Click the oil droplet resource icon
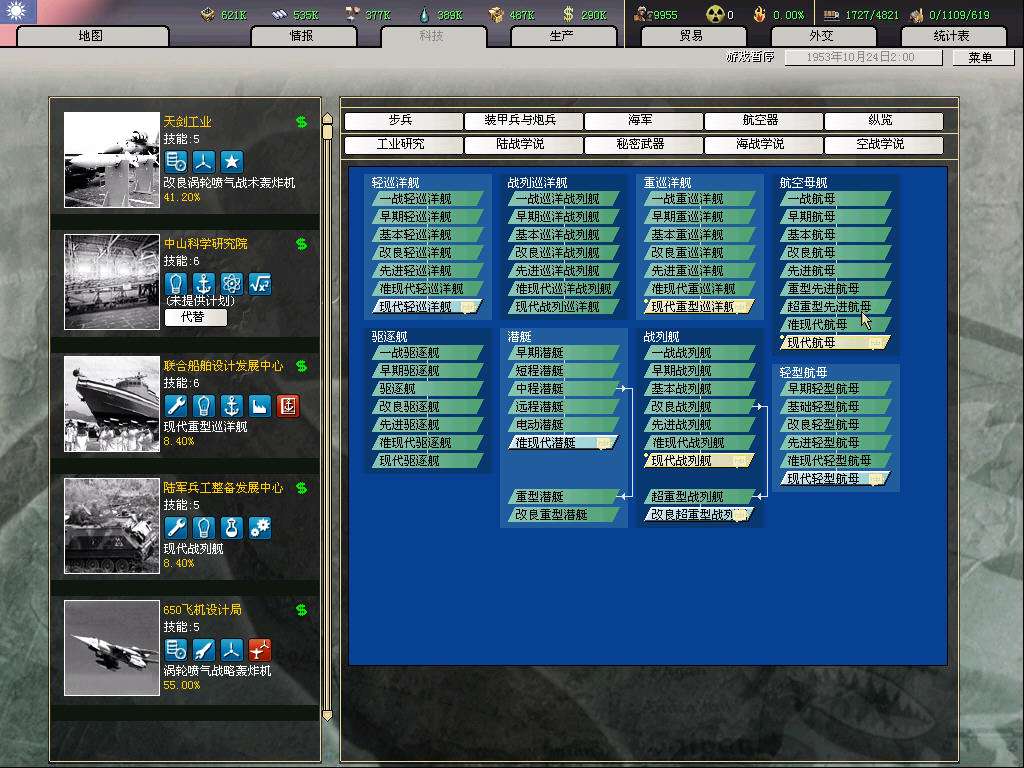Viewport: 1024px width, 768px height. [425, 14]
